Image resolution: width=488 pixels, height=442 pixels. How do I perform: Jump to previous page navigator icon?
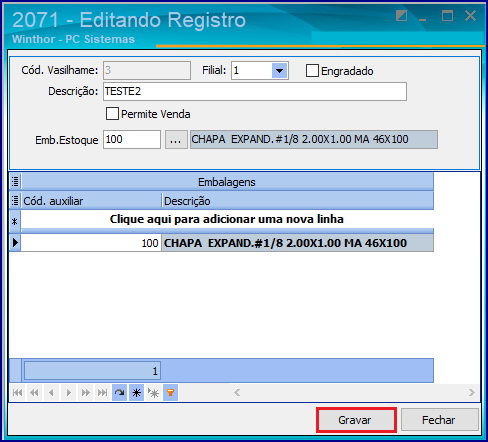pos(34,393)
